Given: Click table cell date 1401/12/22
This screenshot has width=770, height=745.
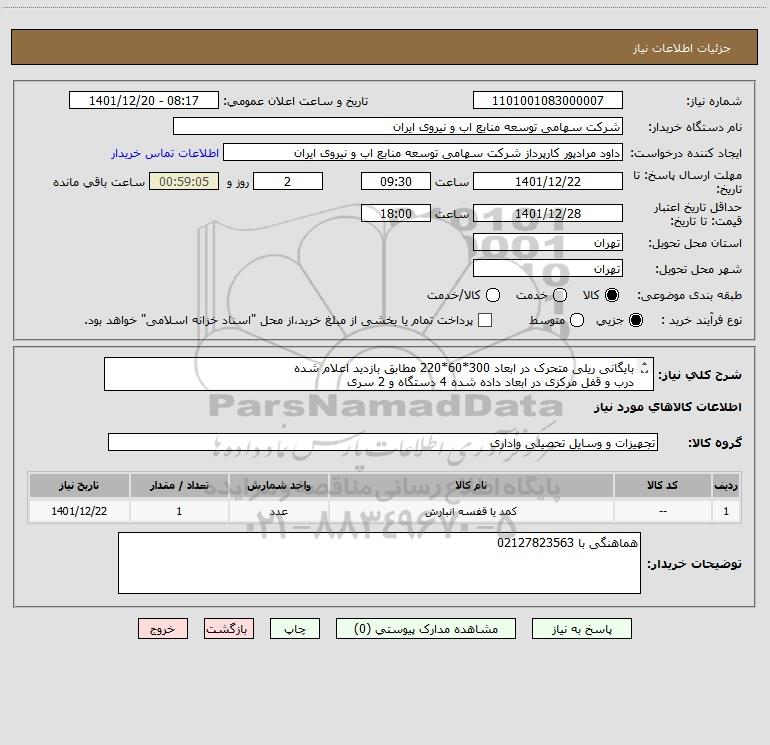Looking at the screenshot, I should click(79, 511).
